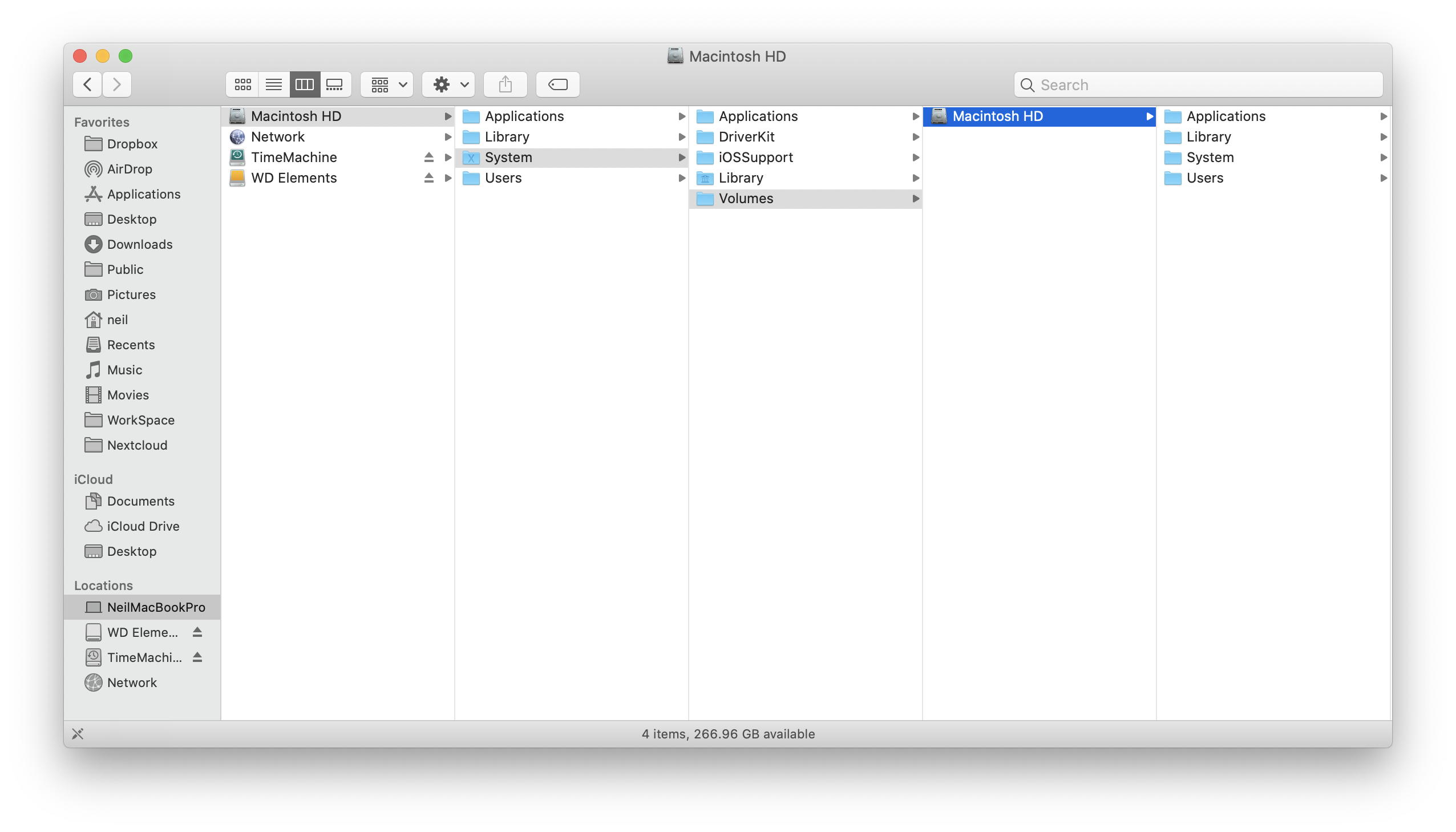Open Users folder in last column
The height and width of the screenshot is (832, 1456).
1275,177
